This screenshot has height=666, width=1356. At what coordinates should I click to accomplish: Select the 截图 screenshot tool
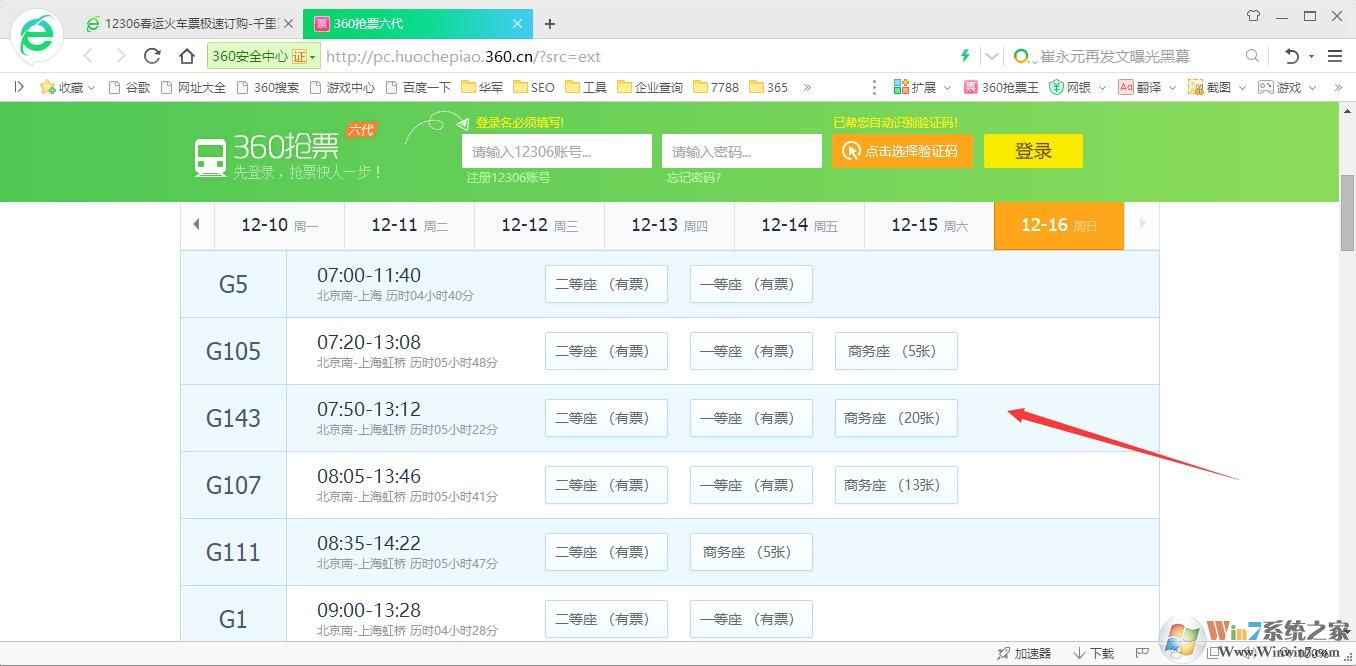(1215, 87)
